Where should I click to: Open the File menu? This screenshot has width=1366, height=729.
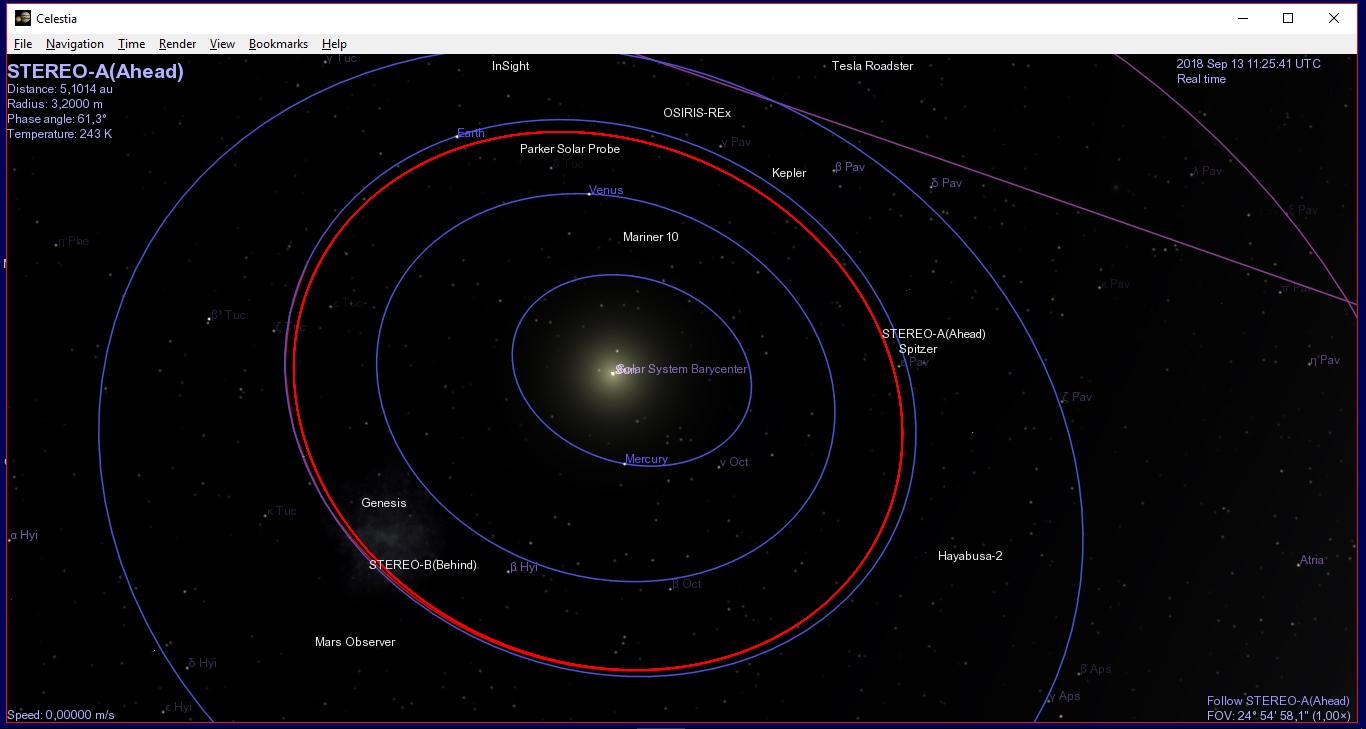[x=23, y=44]
